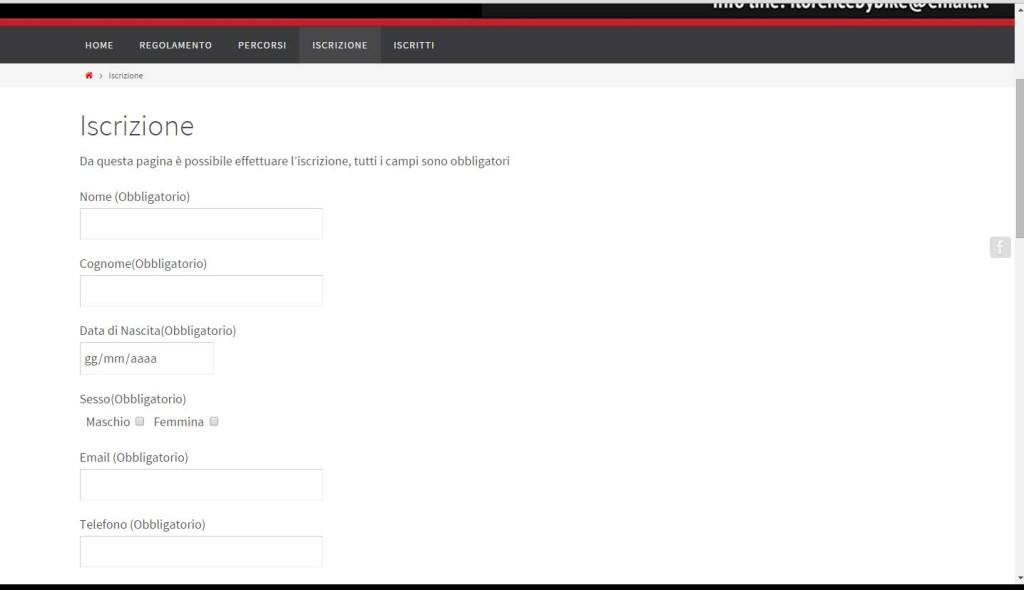Image resolution: width=1024 pixels, height=590 pixels.
Task: Tick the Femmina checkbox
Action: 214,421
